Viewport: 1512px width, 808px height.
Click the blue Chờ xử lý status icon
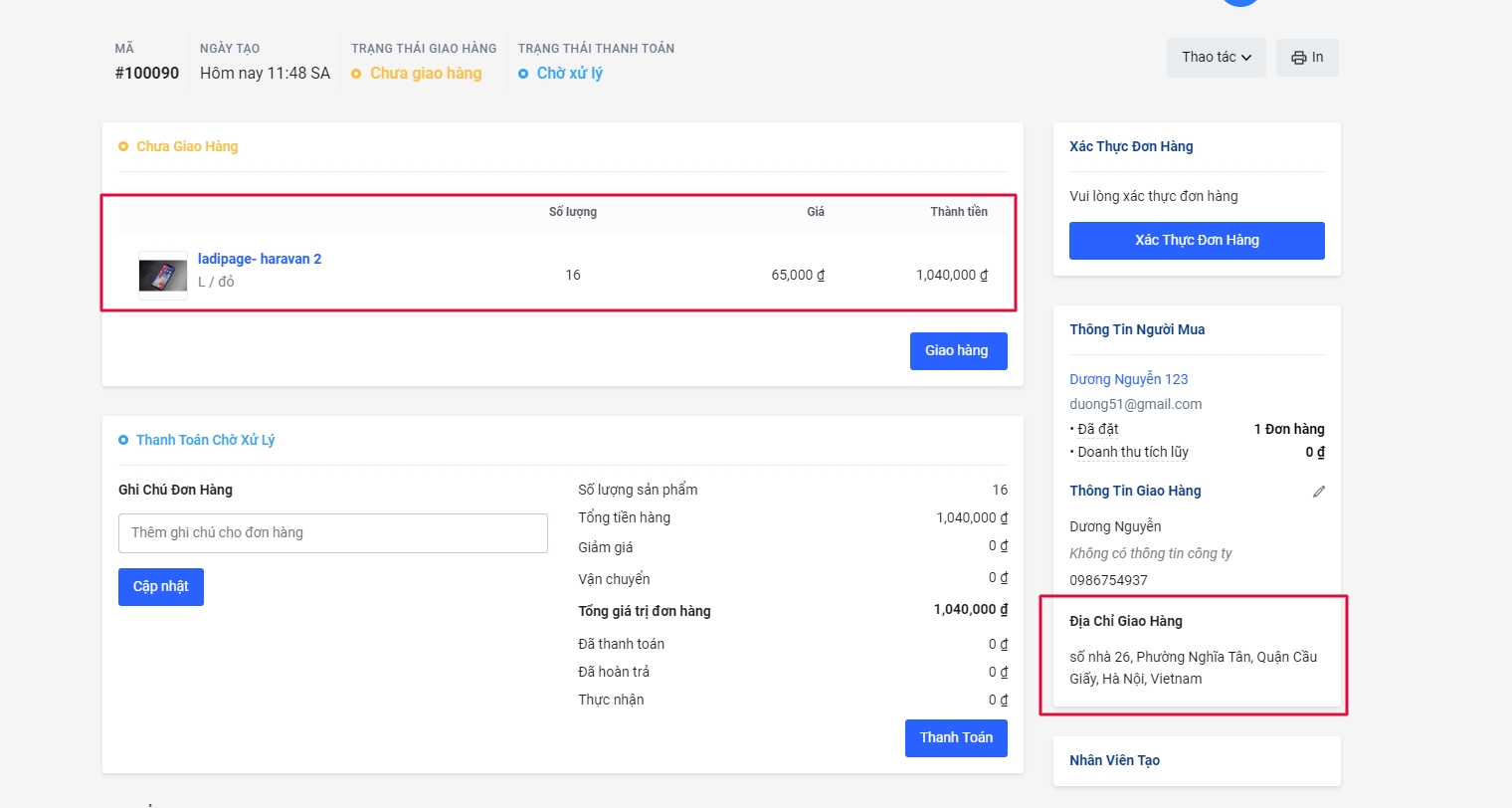[523, 74]
